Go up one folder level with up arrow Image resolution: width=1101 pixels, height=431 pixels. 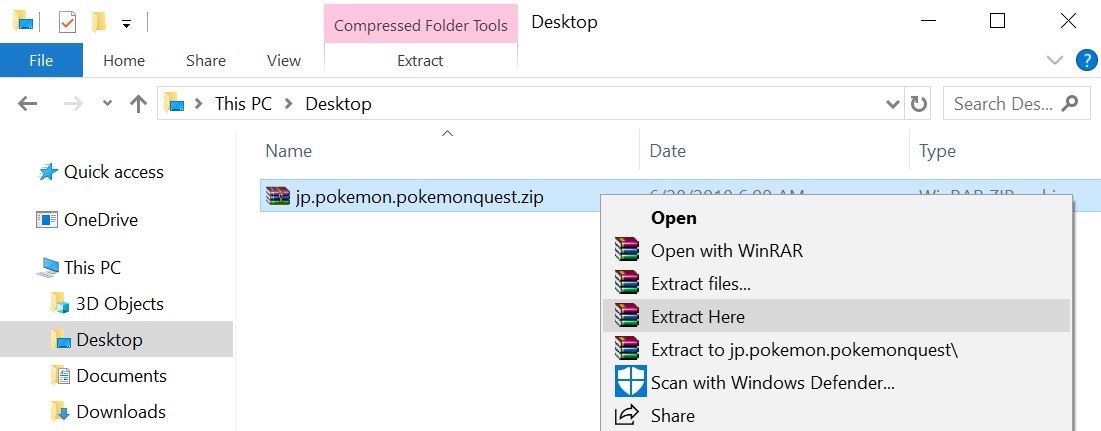point(138,104)
